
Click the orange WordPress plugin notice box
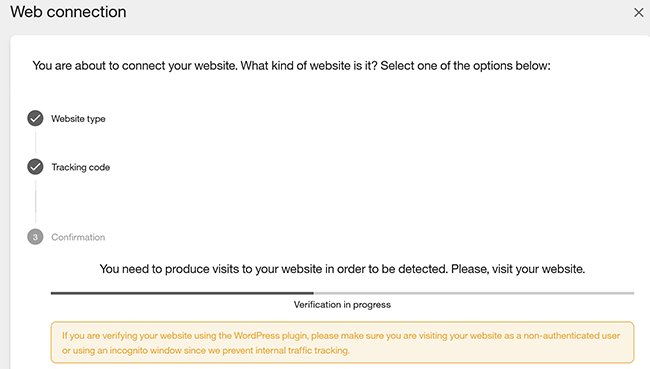(342, 342)
